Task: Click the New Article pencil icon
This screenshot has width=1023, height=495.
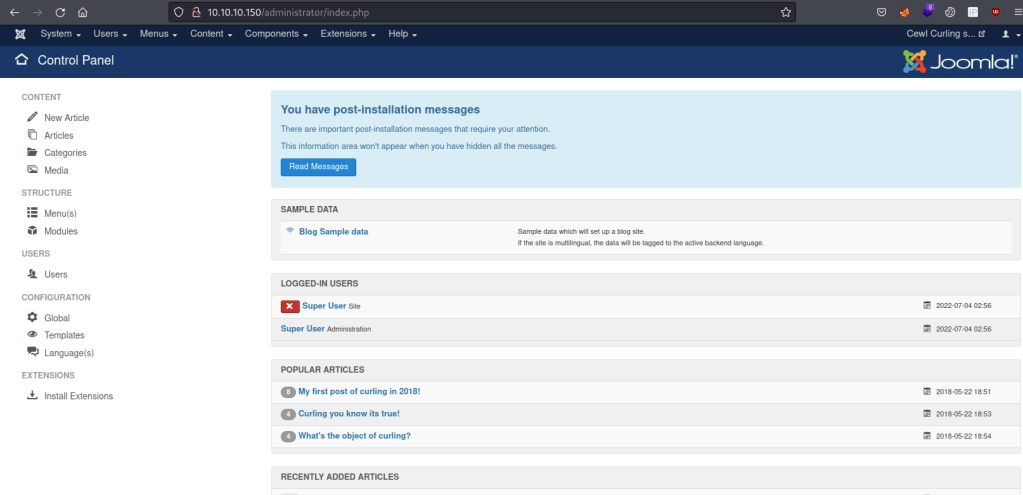Action: [33, 117]
